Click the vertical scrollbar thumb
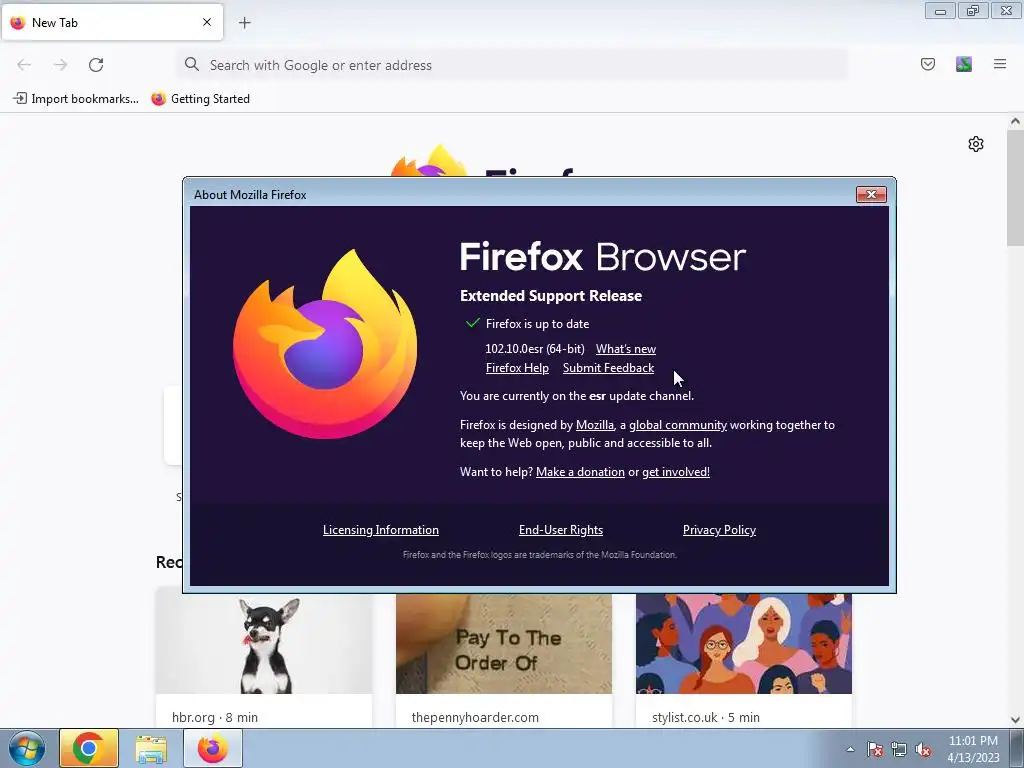1024x768 pixels. [x=1015, y=188]
